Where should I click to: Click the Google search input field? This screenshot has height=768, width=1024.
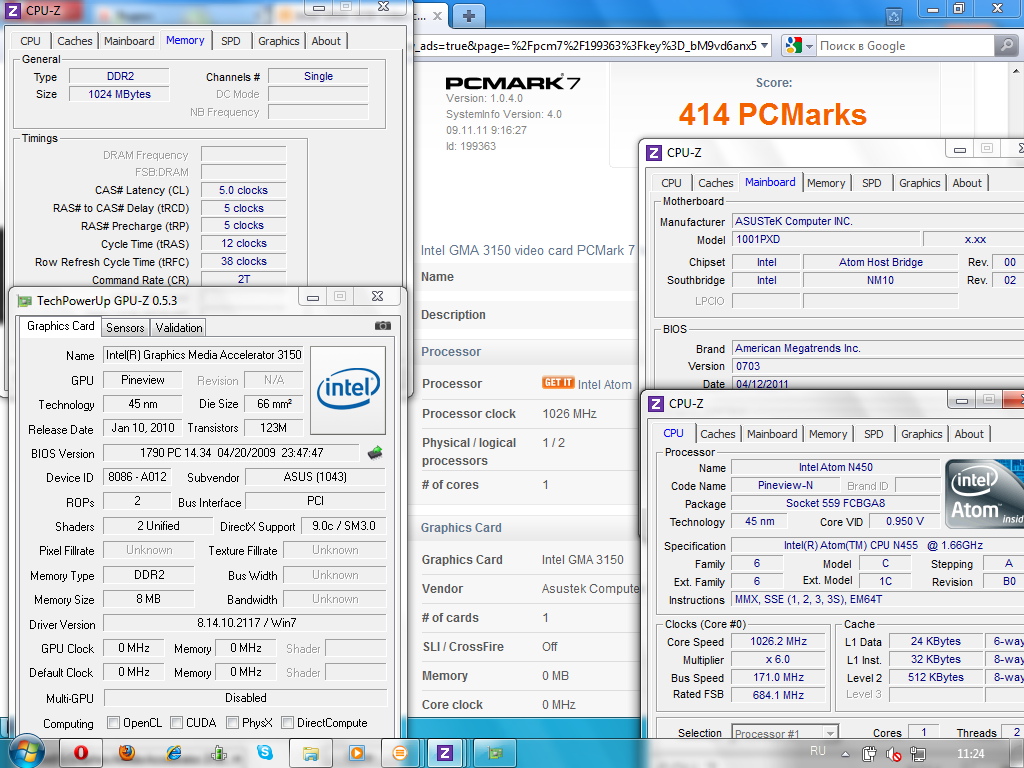pos(904,46)
